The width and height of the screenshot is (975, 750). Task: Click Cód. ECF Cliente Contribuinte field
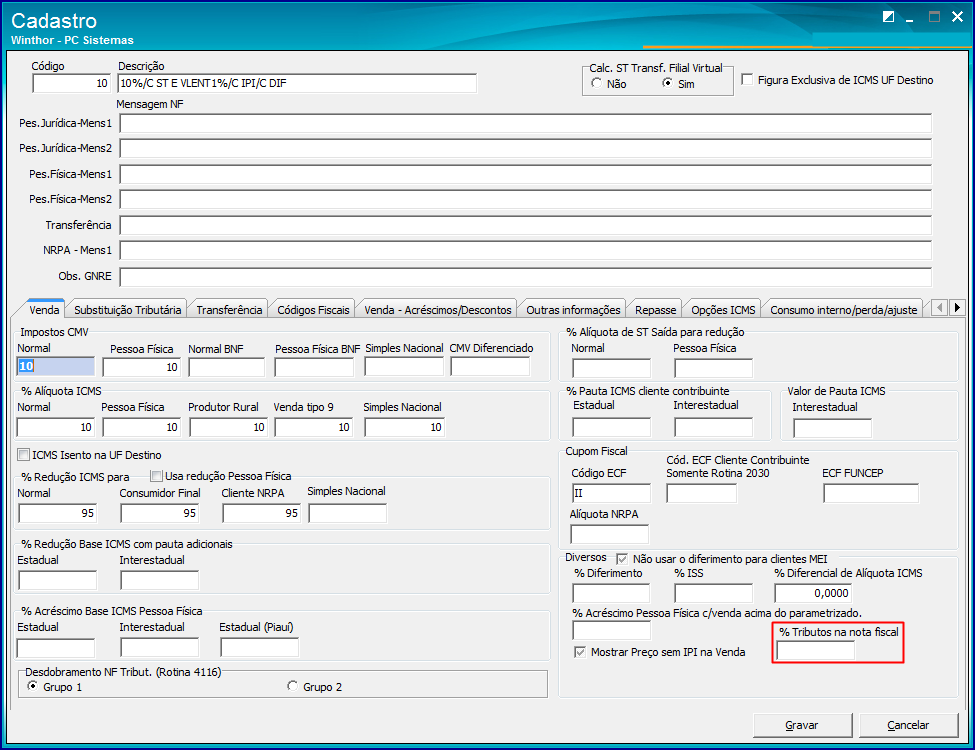[701, 493]
